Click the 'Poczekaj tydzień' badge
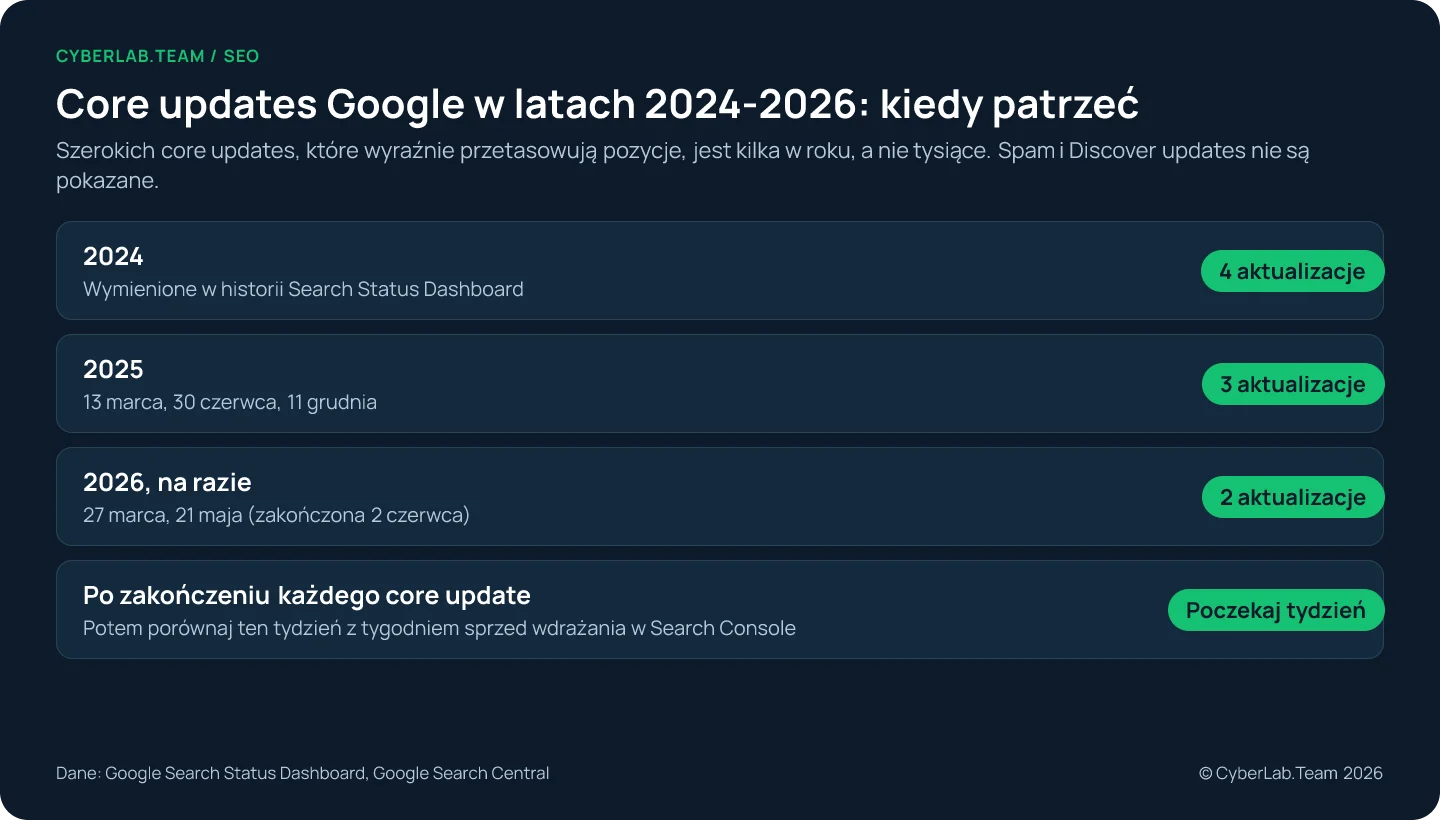This screenshot has width=1440, height=820. click(x=1276, y=610)
